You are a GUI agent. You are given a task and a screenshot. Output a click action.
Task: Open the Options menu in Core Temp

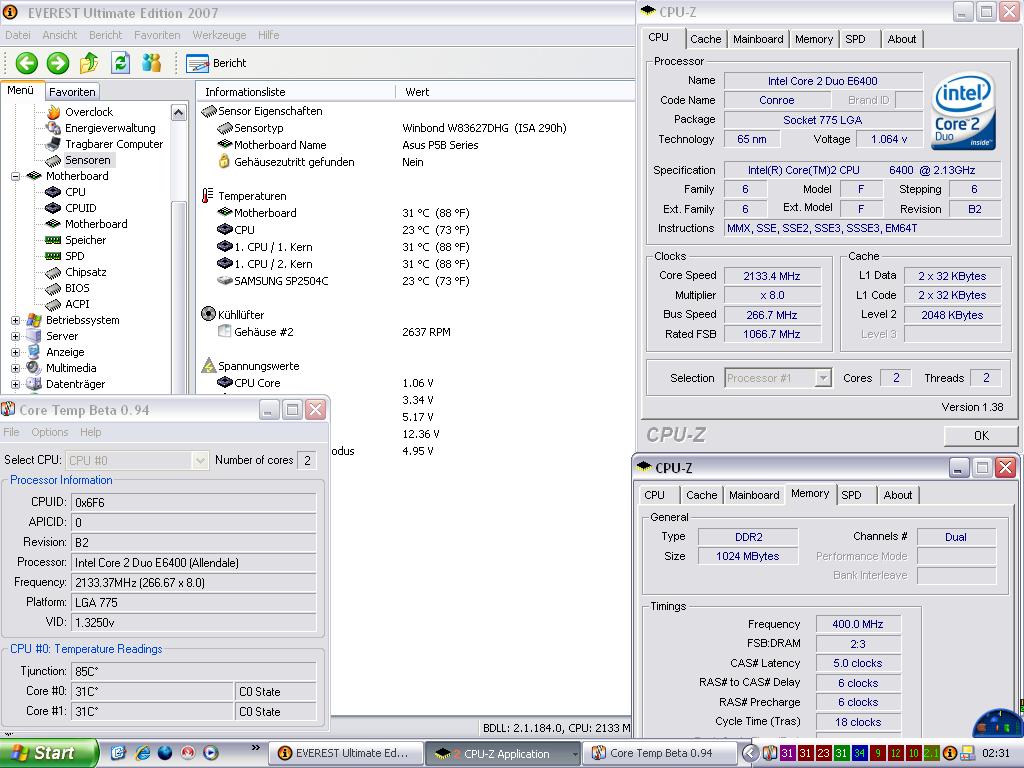click(50, 432)
